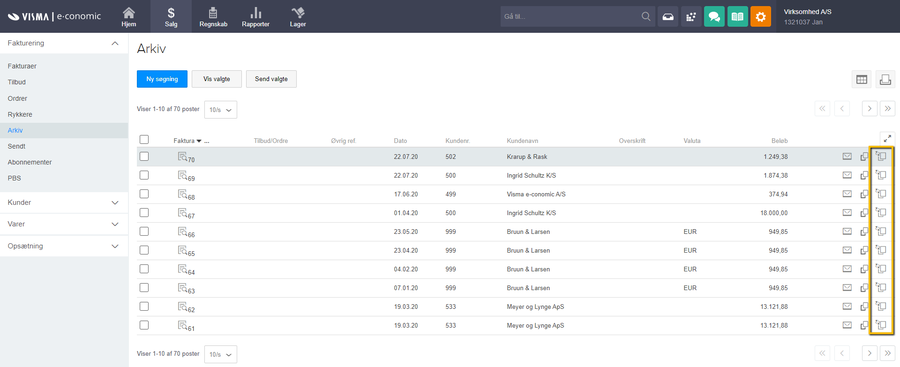View invoice 66 details icon
Screen dimensions: 900x367
point(183,231)
